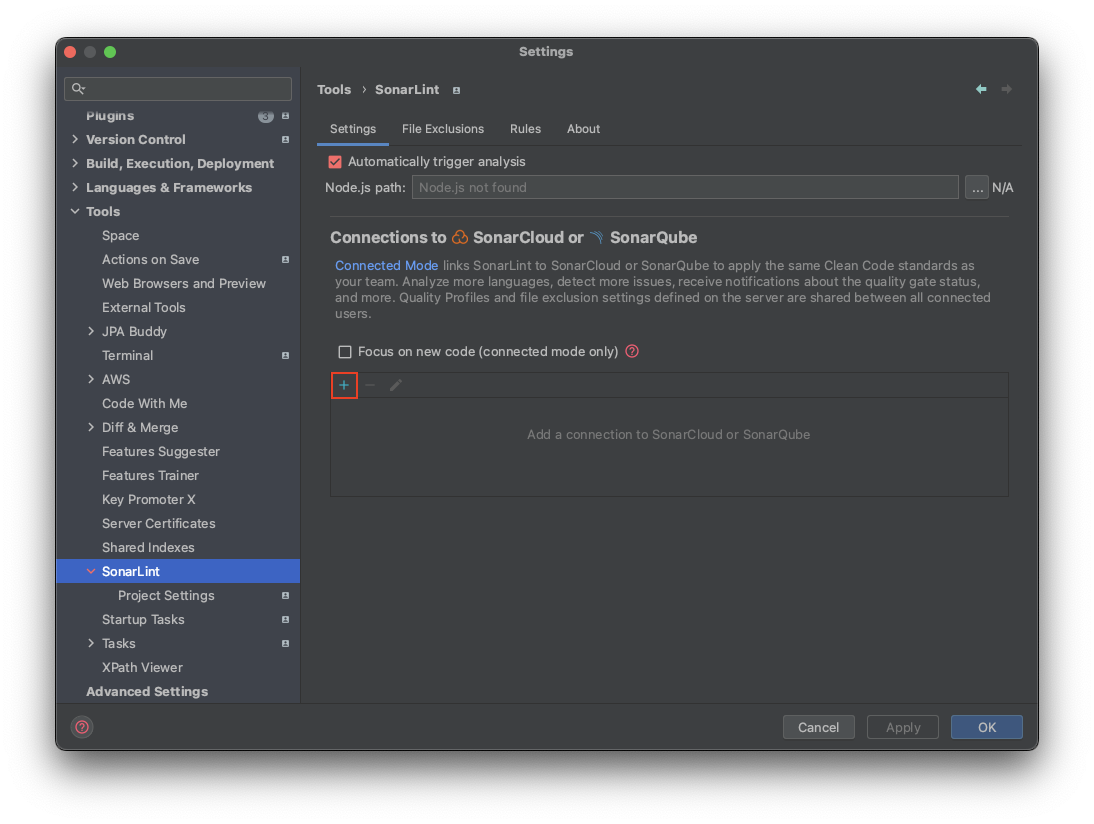
Task: Click the Node.js path input field
Action: coord(685,188)
